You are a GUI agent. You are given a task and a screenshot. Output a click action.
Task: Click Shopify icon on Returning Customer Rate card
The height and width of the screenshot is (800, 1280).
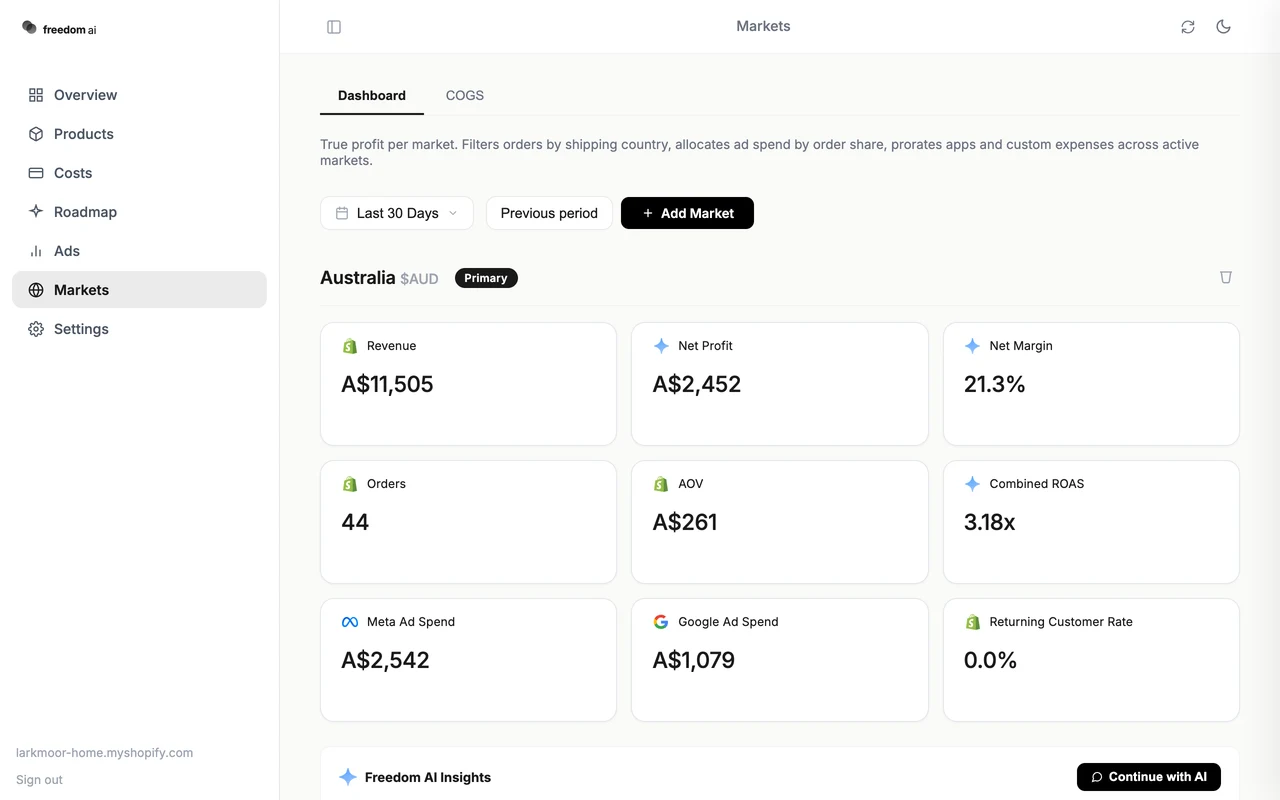tap(972, 622)
